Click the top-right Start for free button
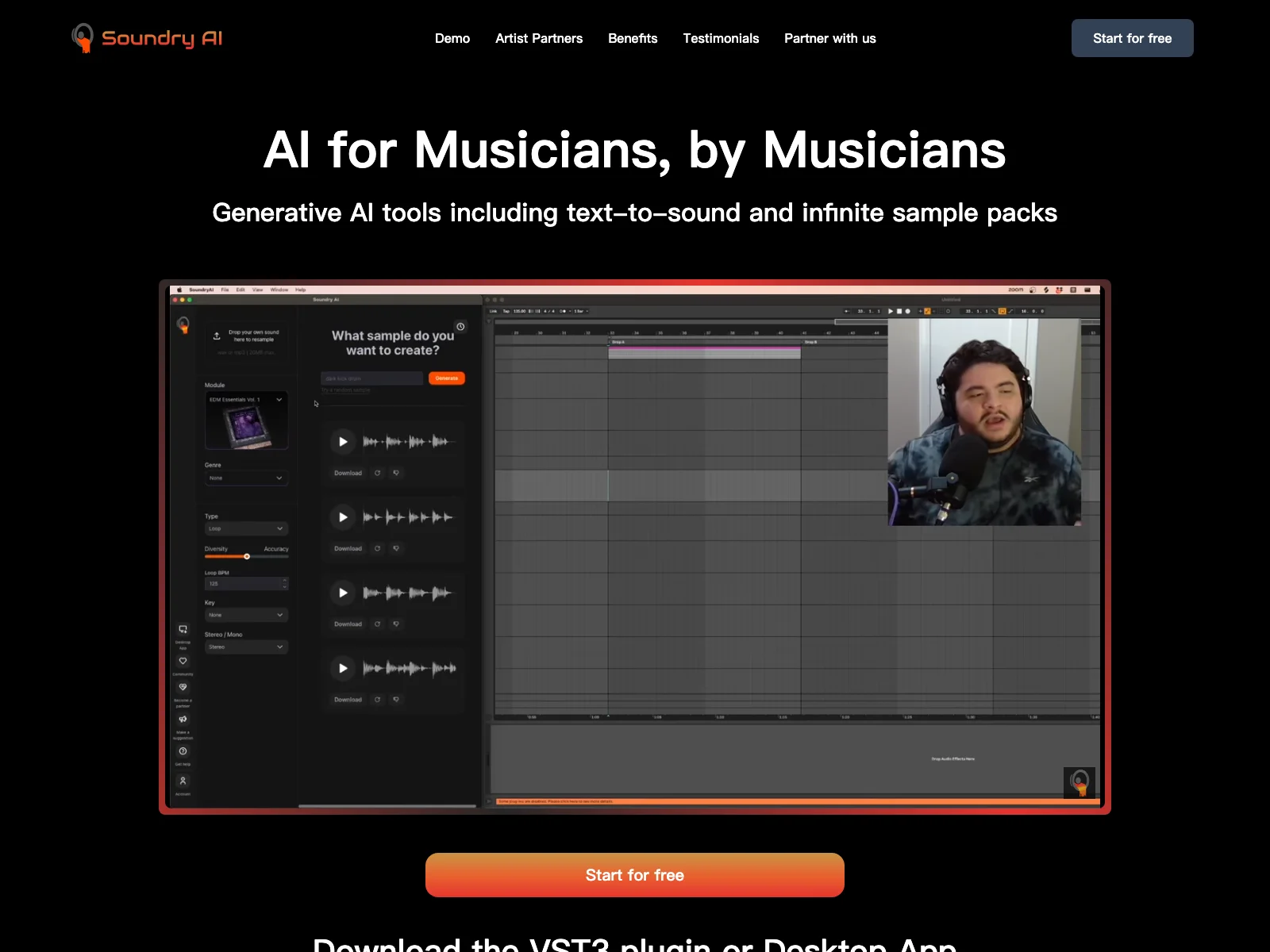 pos(1133,38)
